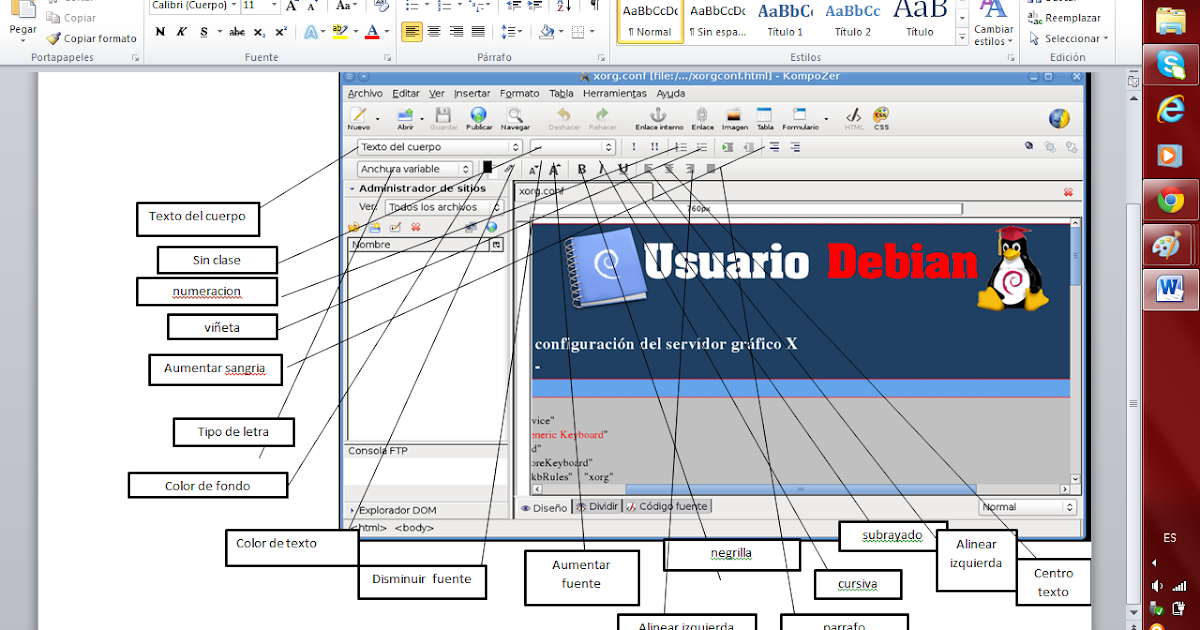Viewport: 1200px width, 630px height.
Task: Click the CSS palette icon in KompoZer
Action: [881, 119]
